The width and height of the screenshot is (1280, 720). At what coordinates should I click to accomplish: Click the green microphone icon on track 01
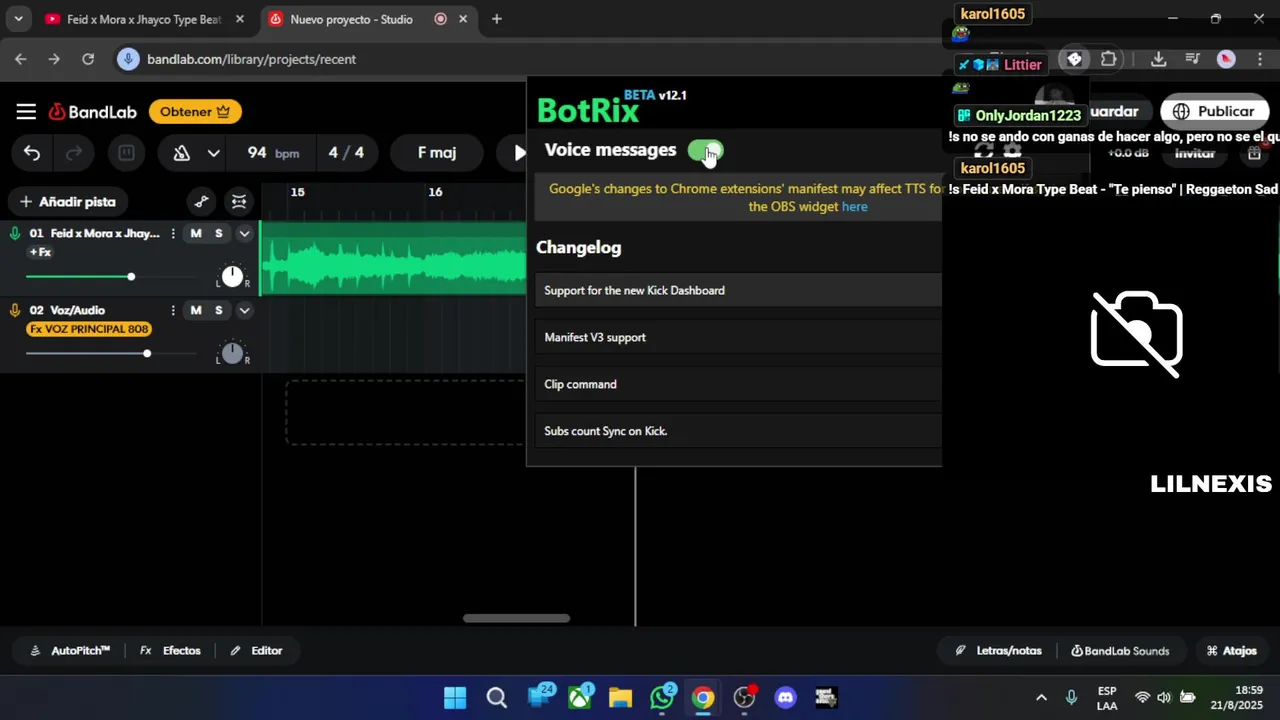(x=15, y=233)
